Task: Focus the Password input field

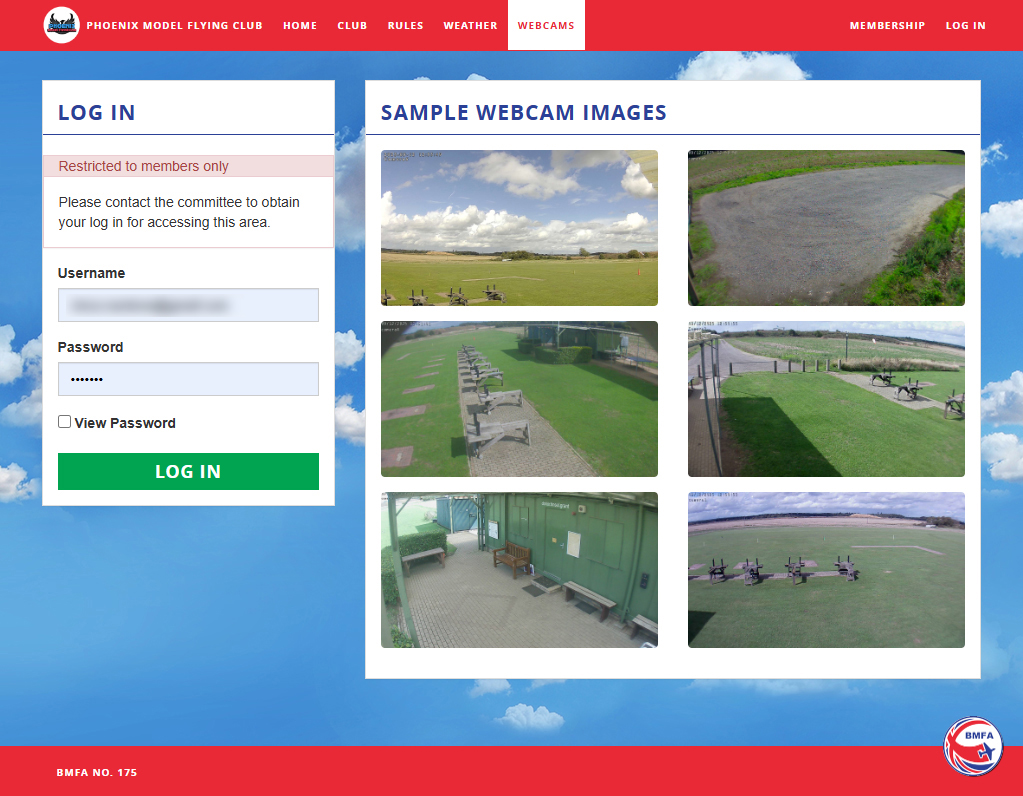Action: coord(188,379)
